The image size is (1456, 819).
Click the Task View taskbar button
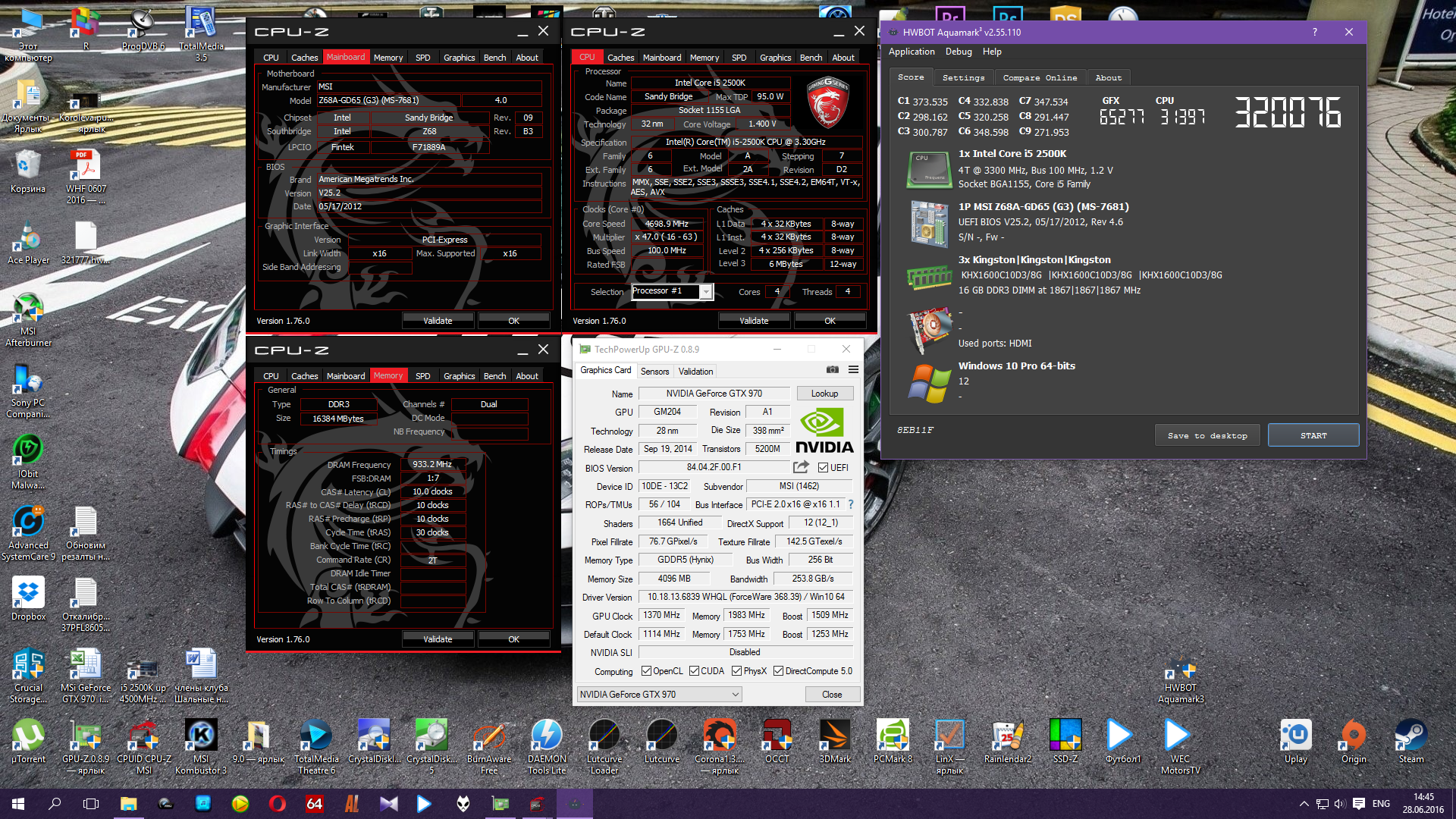tap(91, 803)
